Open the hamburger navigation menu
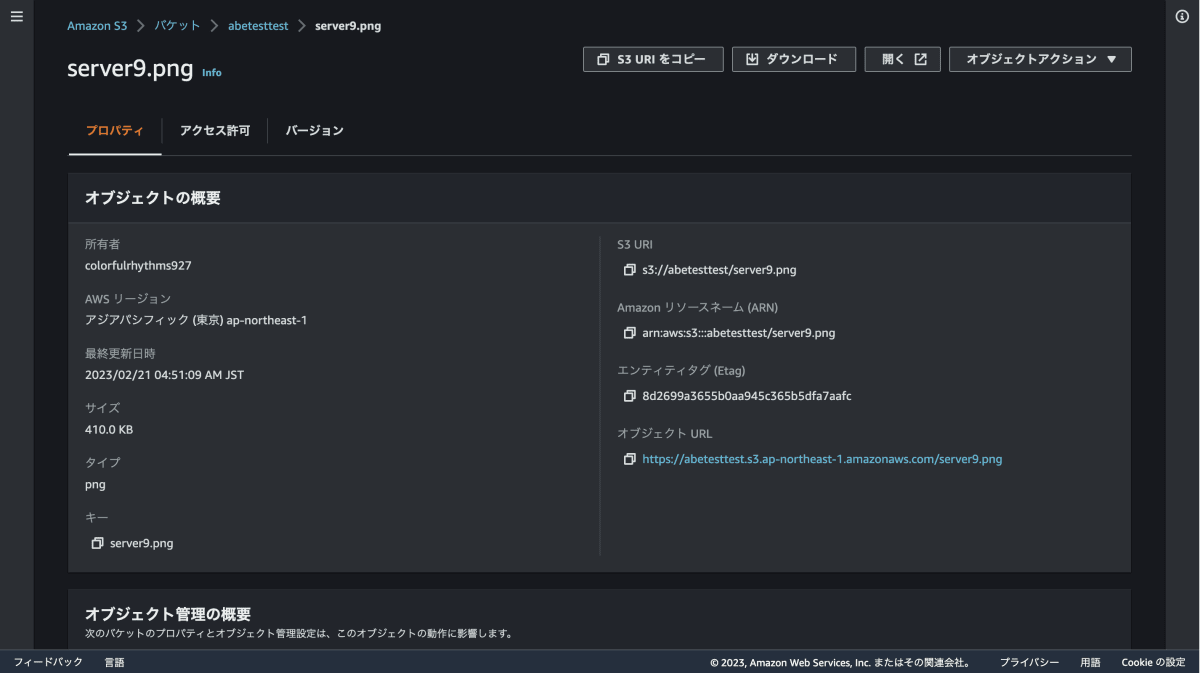The height and width of the screenshot is (673, 1200). click(16, 17)
